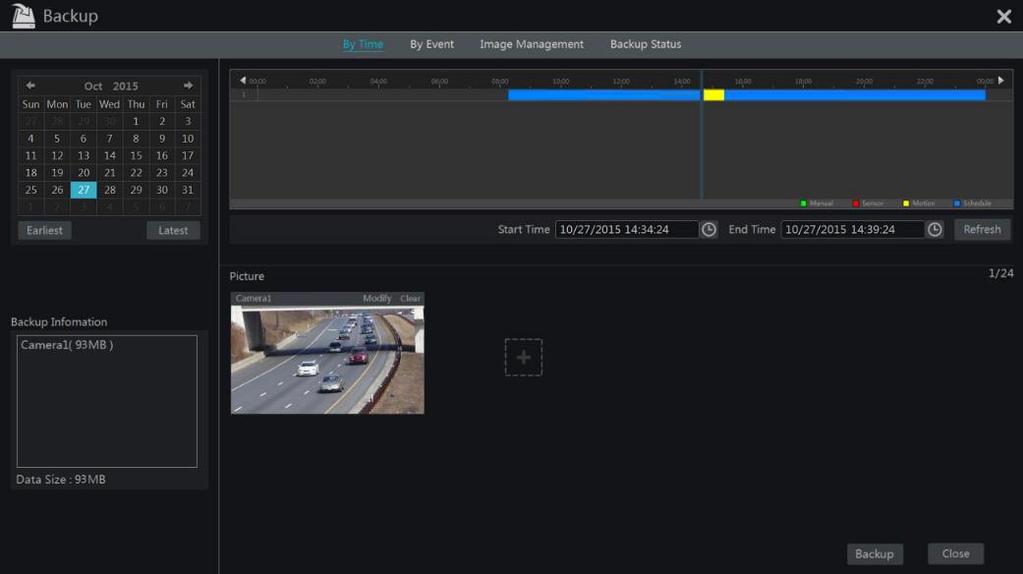Click the bottom Close button
Viewport: 1023px width, 574px height.
point(955,554)
